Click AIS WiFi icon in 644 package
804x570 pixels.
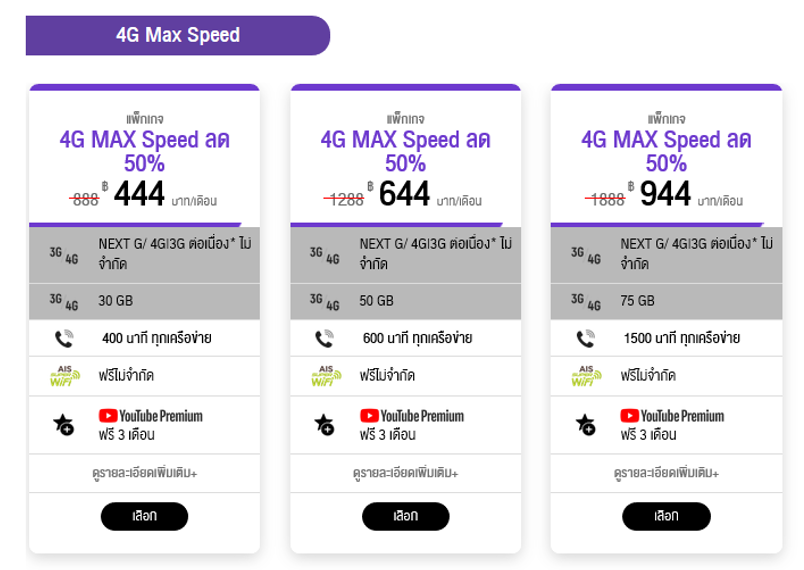326,376
